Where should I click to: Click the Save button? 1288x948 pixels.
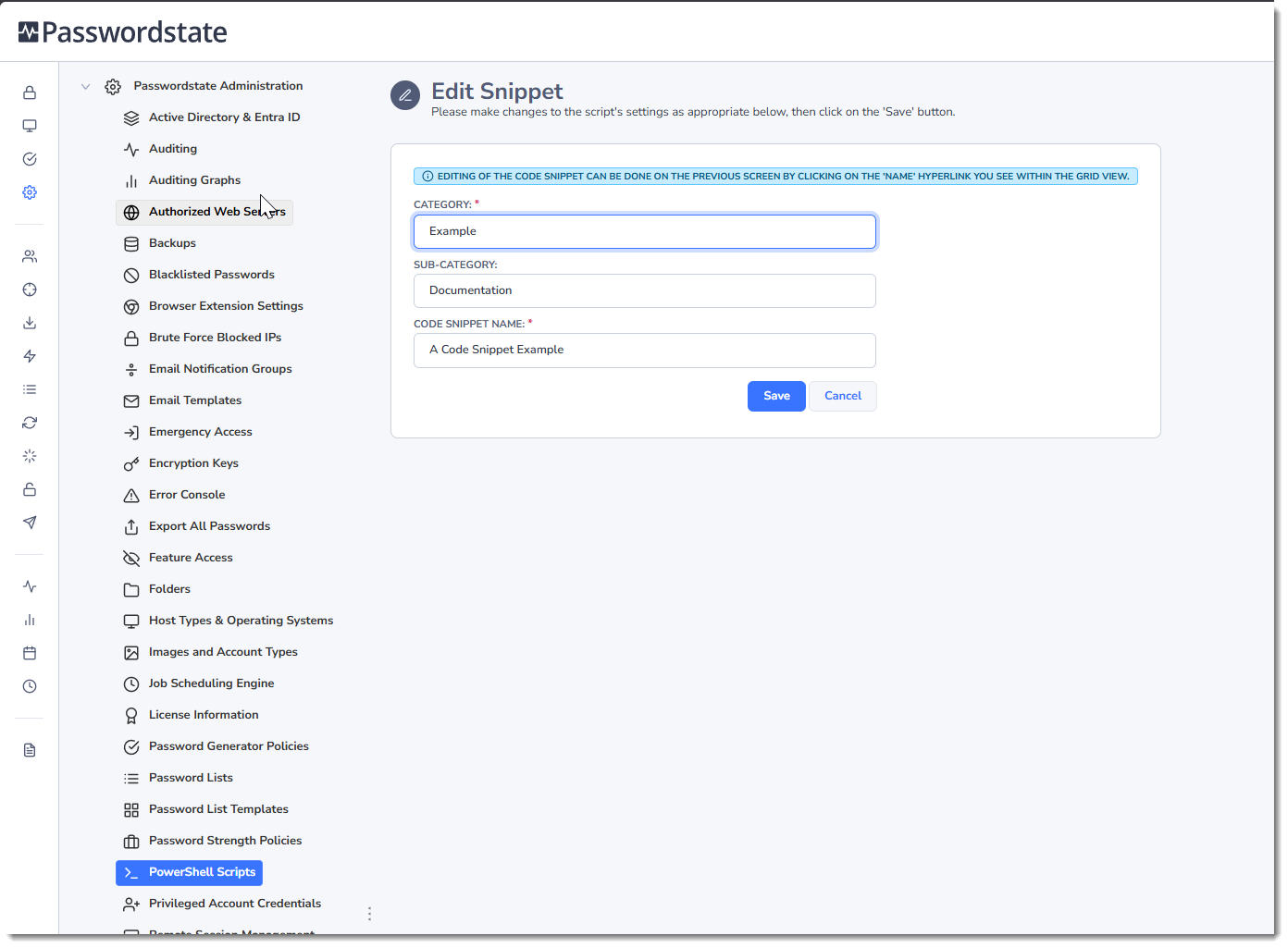pos(776,396)
